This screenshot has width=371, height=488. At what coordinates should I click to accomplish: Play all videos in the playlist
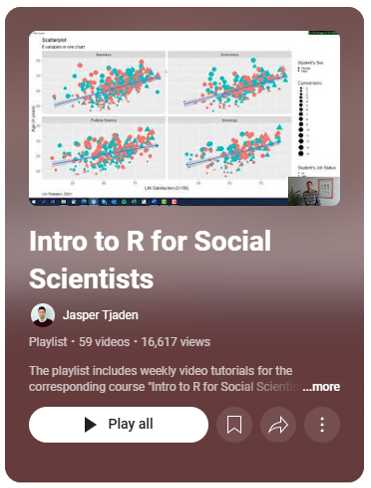(119, 425)
